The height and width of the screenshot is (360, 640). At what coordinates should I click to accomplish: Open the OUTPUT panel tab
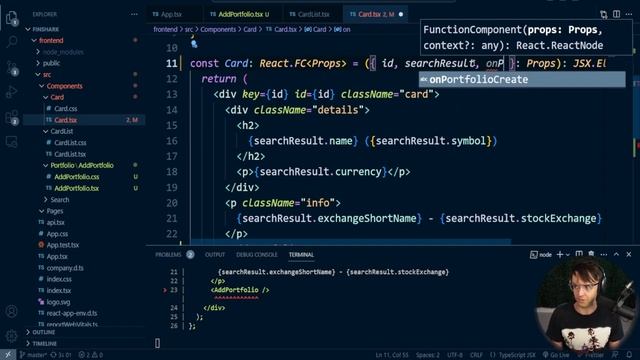tap(215, 255)
